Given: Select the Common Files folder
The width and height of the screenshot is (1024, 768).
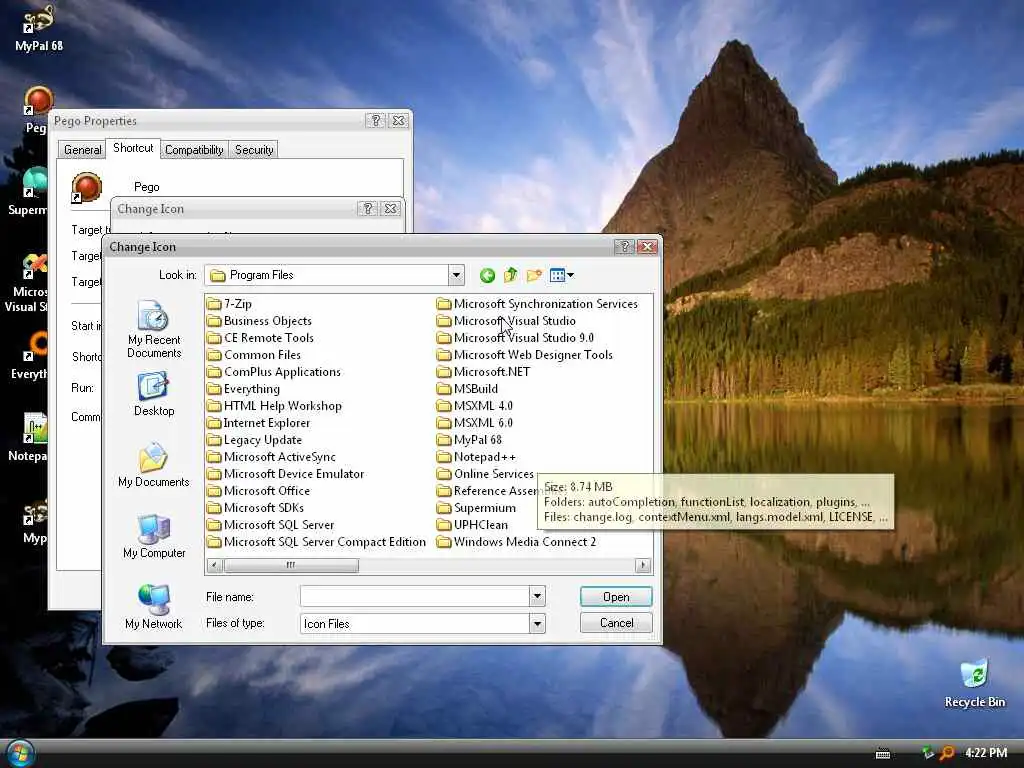Looking at the screenshot, I should (x=255, y=355).
